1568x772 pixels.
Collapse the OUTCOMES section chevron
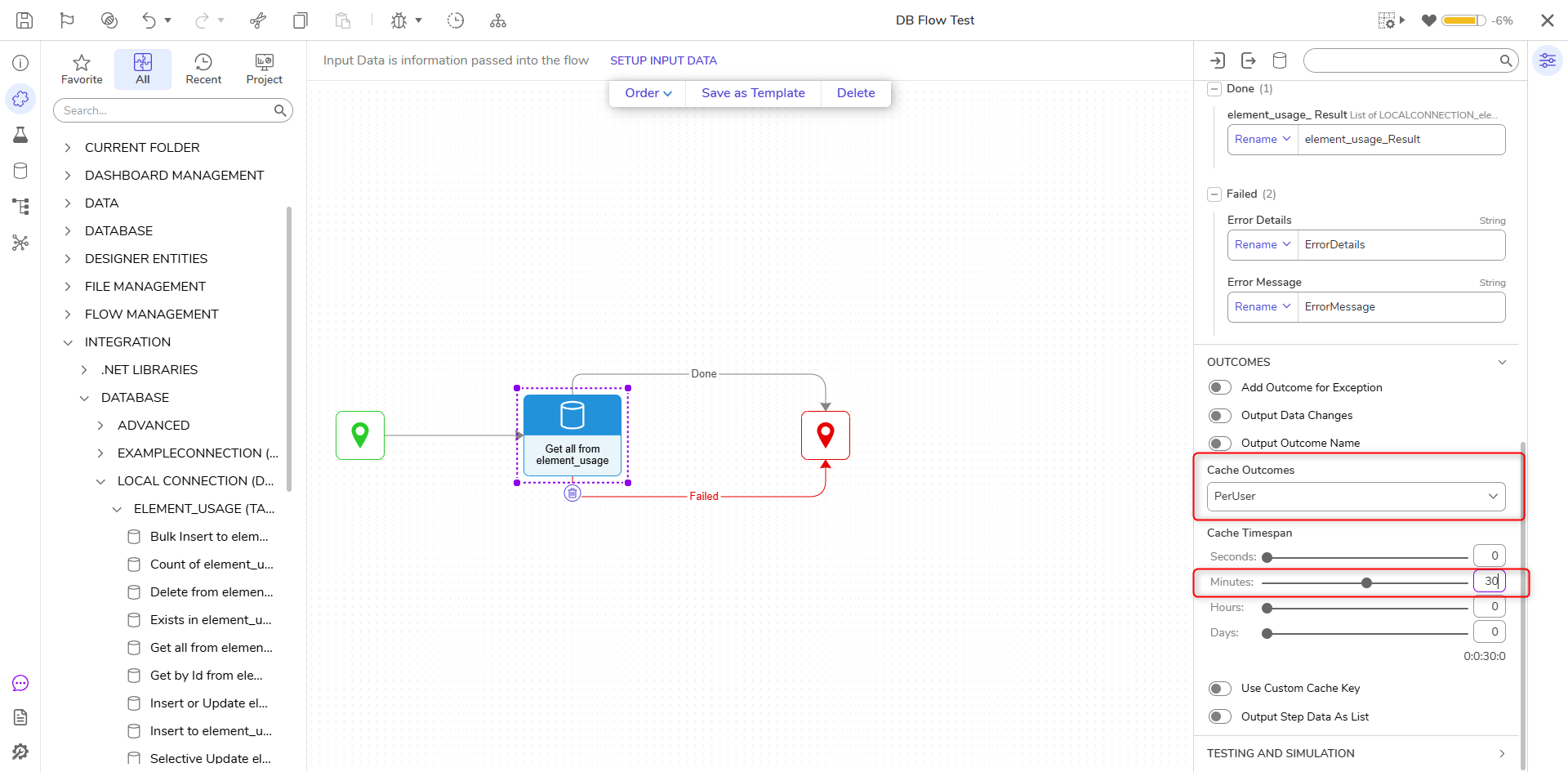pyautogui.click(x=1502, y=362)
